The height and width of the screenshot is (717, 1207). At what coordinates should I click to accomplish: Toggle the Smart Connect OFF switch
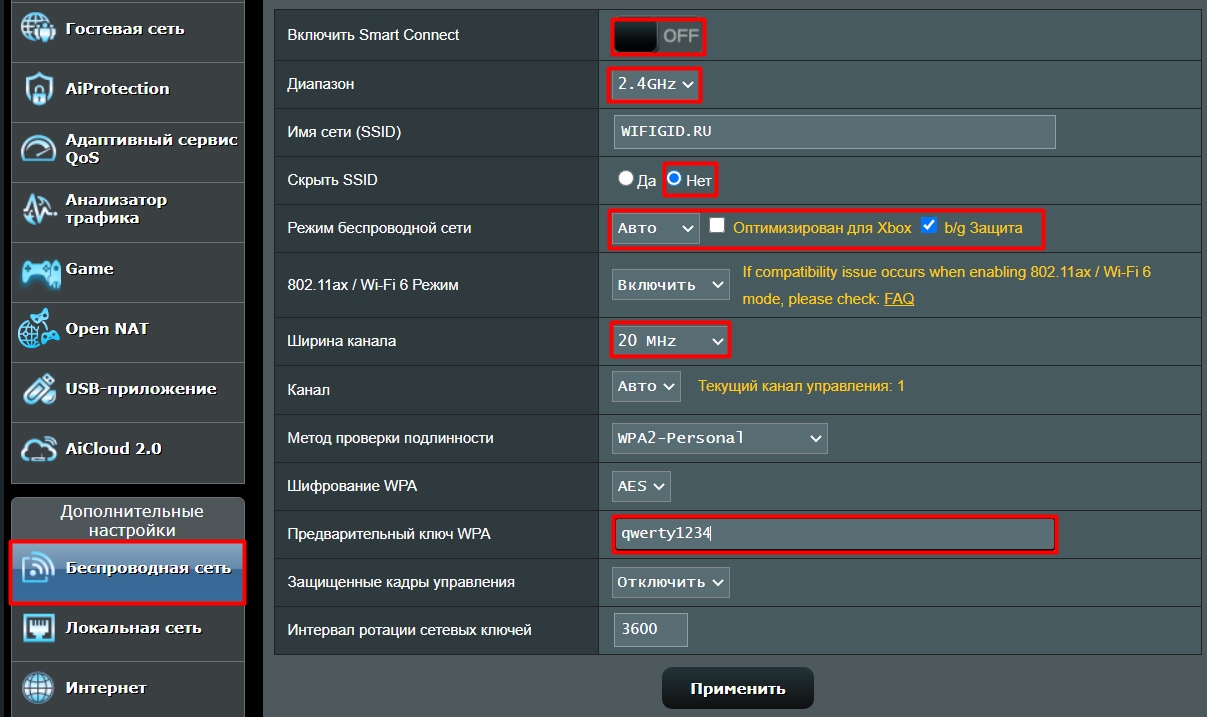point(657,37)
